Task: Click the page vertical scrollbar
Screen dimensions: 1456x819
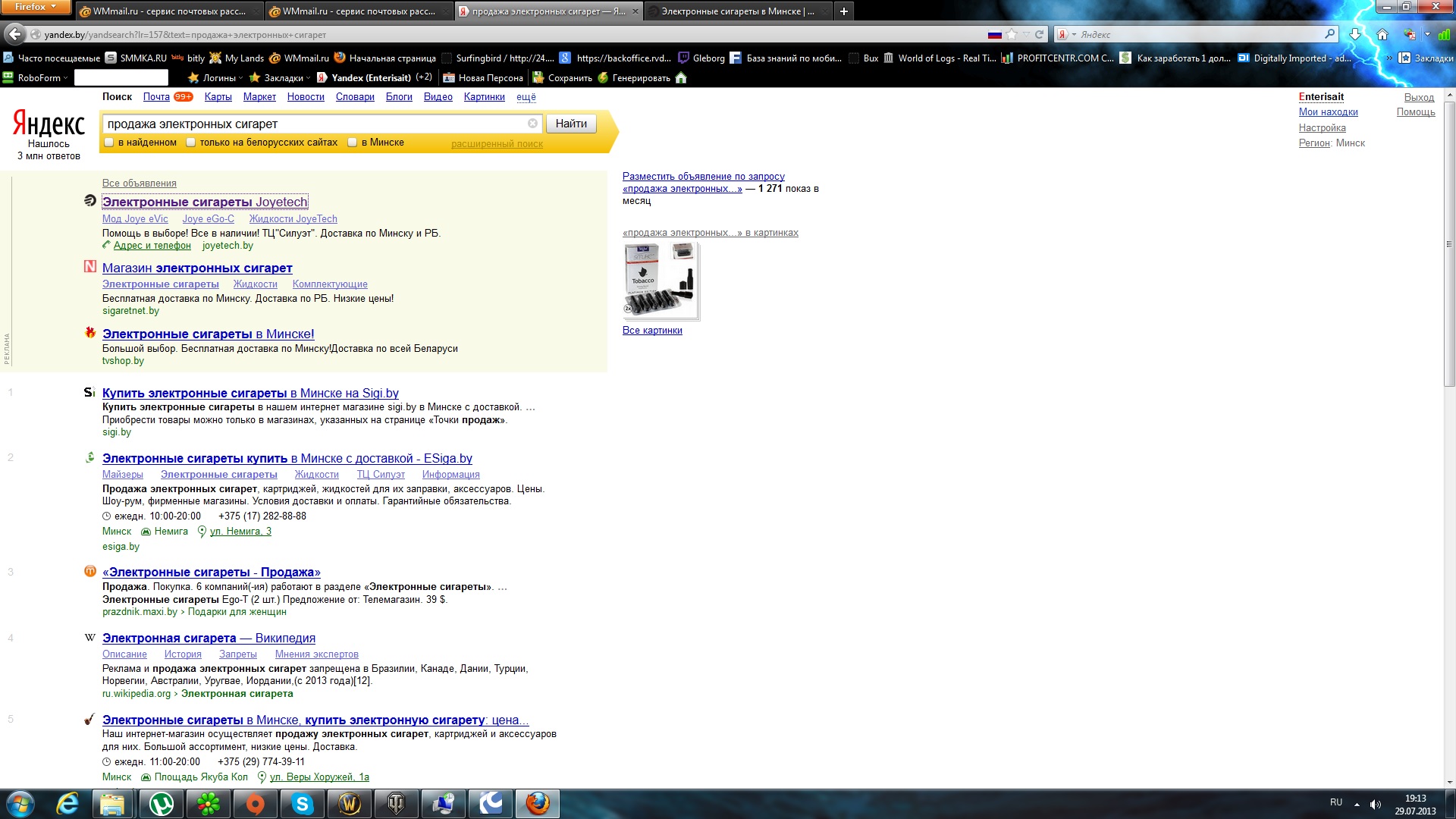Action: tap(1449, 243)
